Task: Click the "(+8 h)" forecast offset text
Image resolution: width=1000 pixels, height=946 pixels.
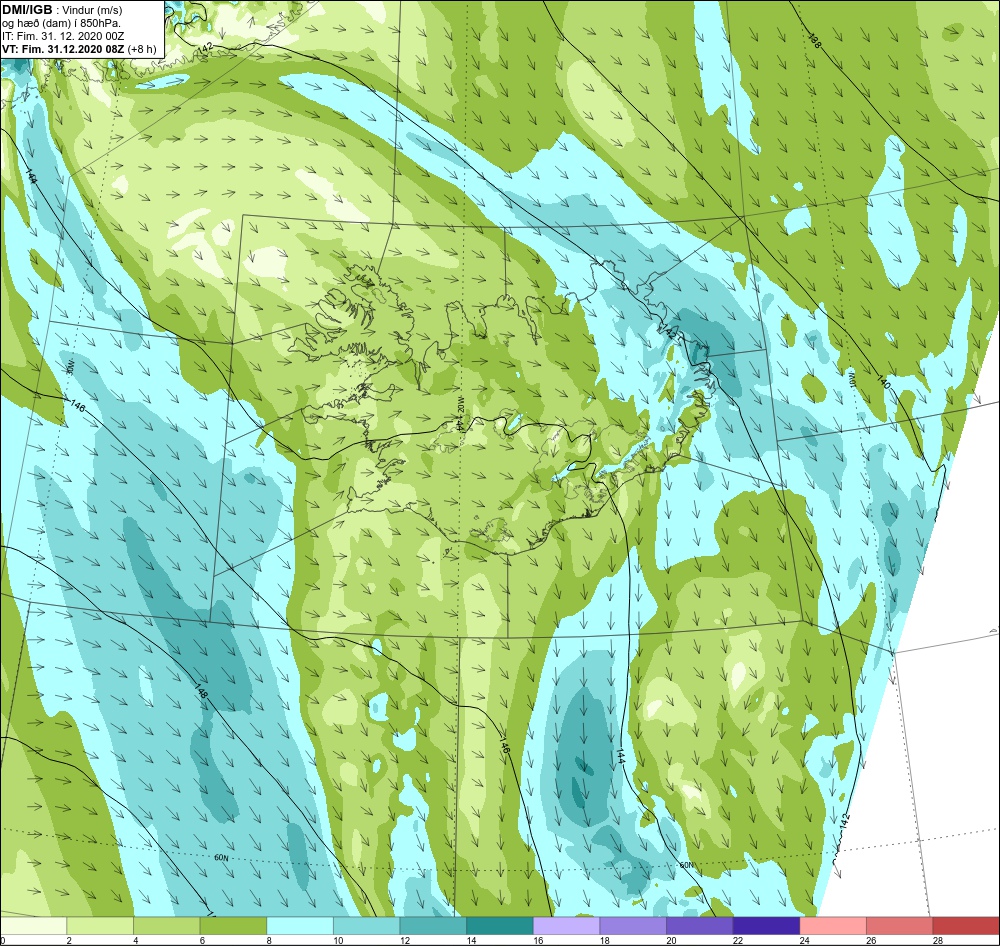Action: click(x=142, y=49)
